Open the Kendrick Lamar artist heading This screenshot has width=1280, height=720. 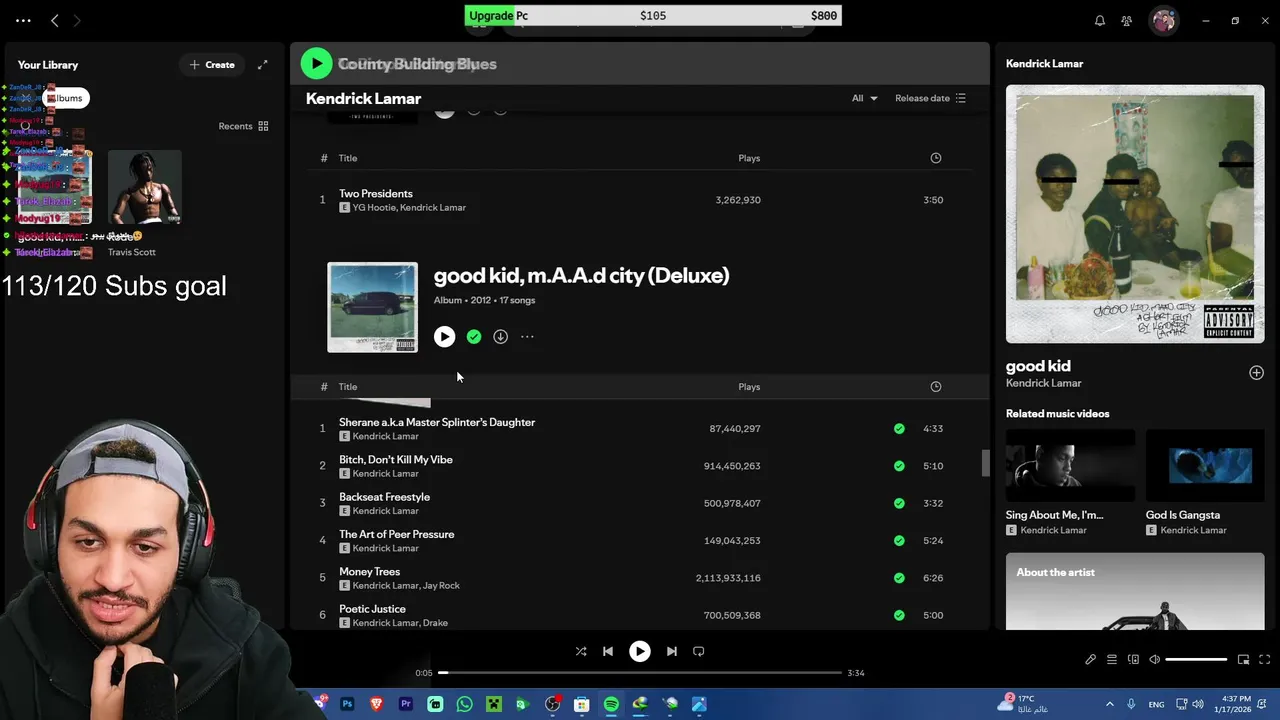363,99
